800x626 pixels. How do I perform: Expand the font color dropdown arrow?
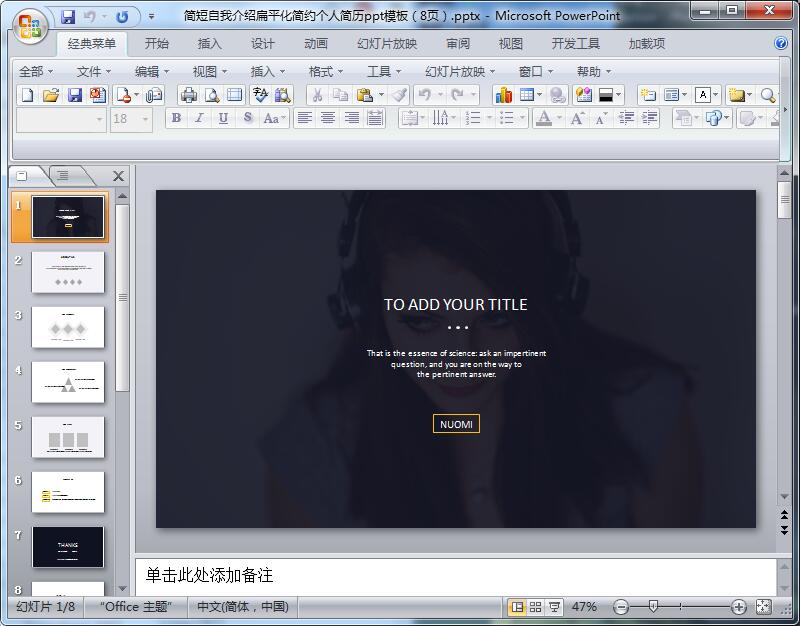(x=559, y=118)
